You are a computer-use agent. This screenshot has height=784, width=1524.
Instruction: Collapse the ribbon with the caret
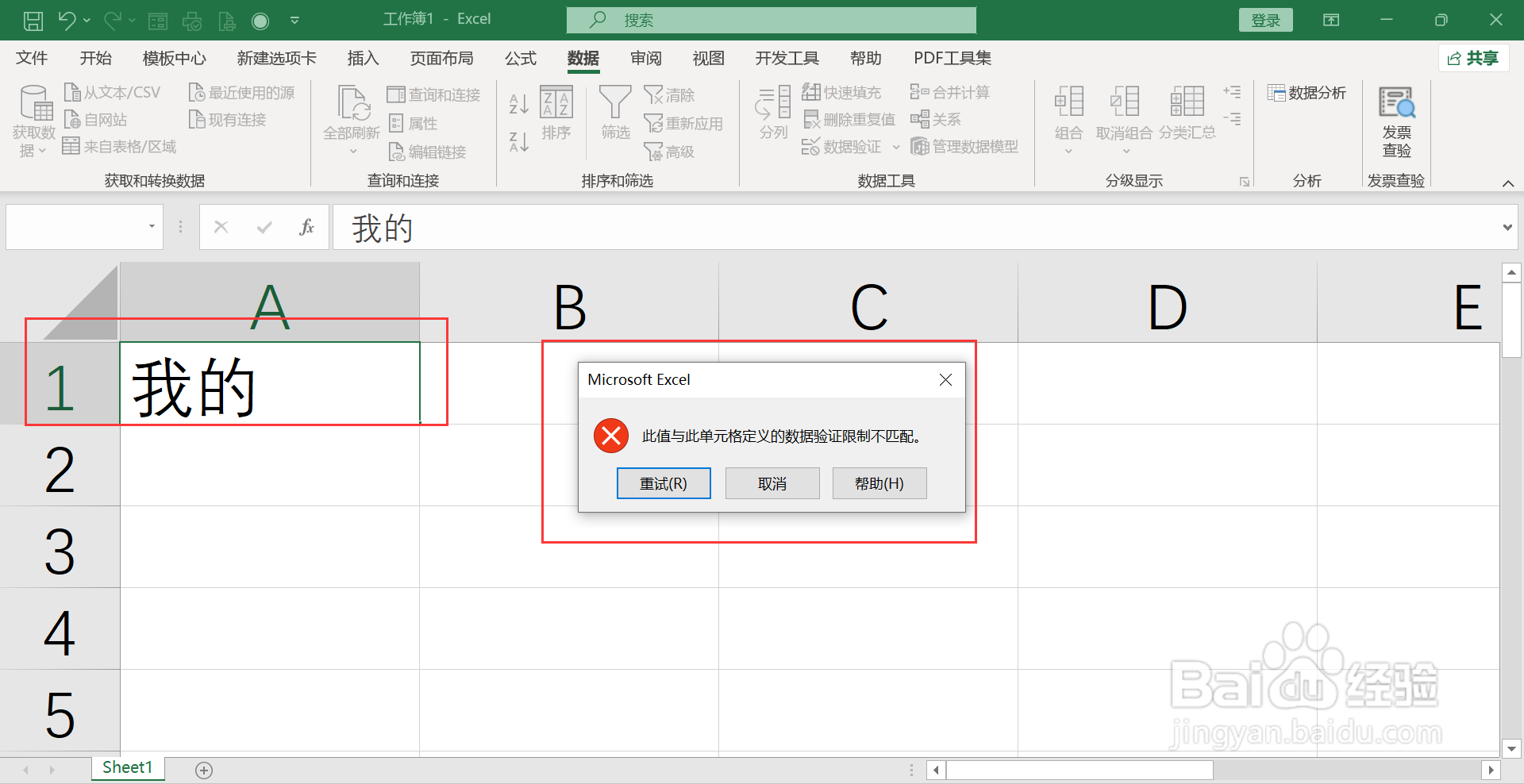[1508, 183]
